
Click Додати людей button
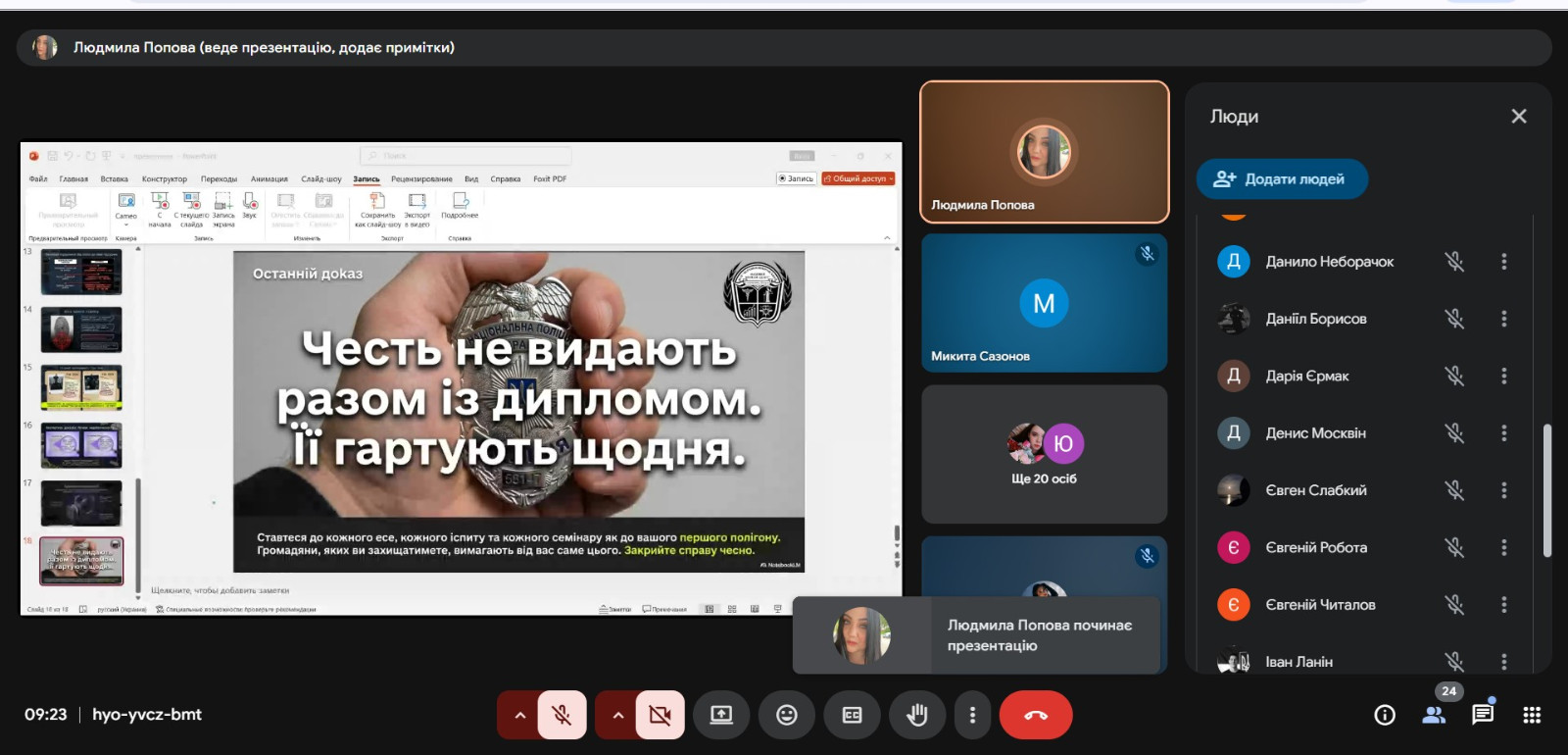coord(1282,178)
